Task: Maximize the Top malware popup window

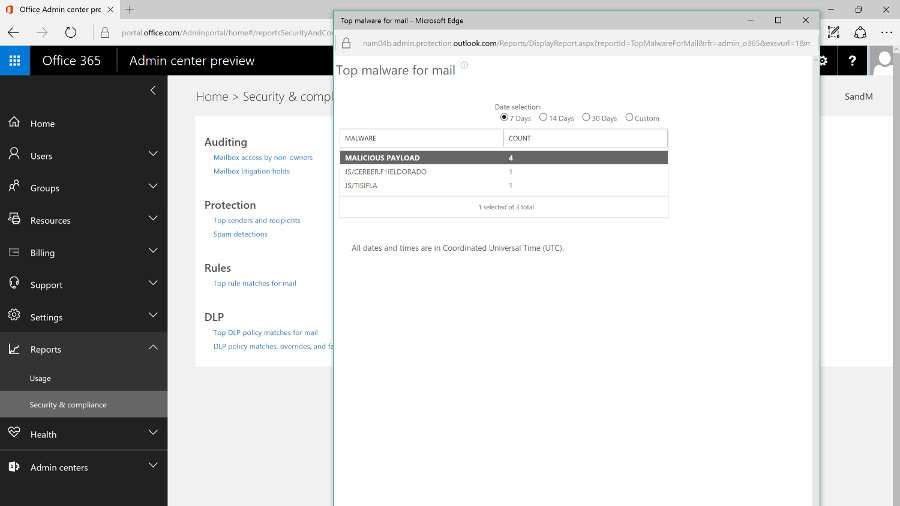Action: tap(778, 20)
